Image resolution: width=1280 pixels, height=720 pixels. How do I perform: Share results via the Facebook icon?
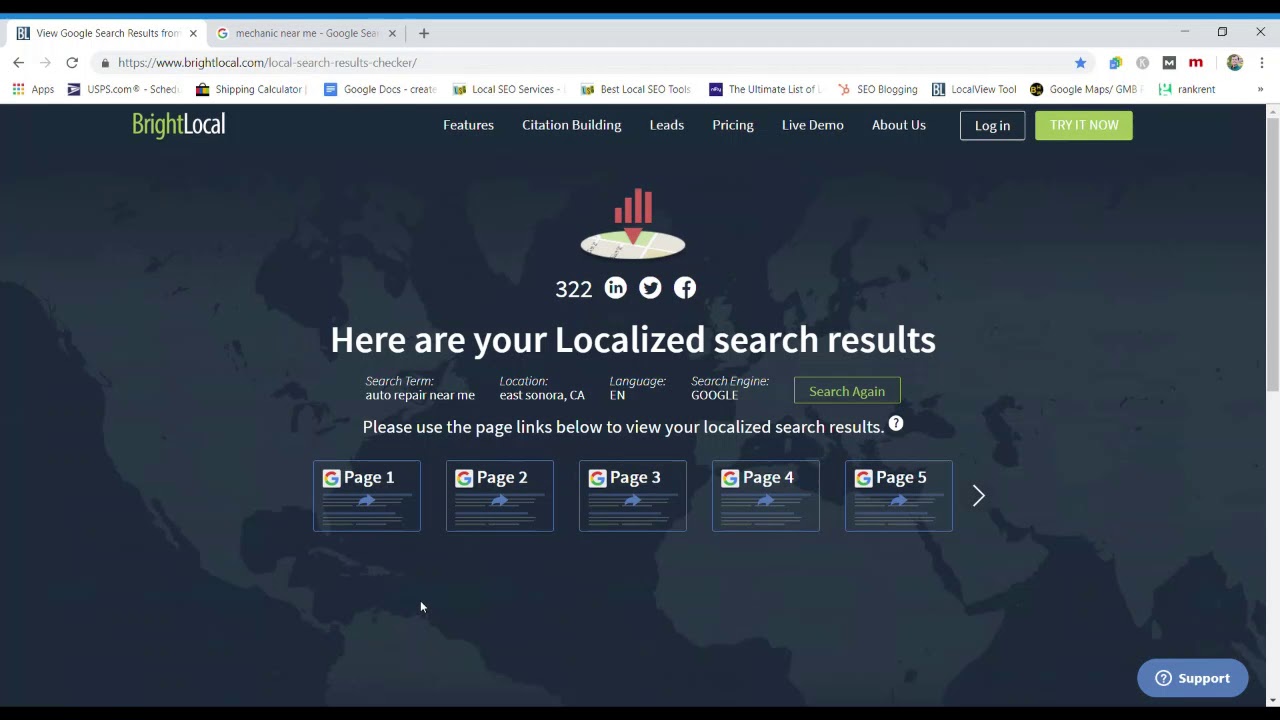[685, 288]
